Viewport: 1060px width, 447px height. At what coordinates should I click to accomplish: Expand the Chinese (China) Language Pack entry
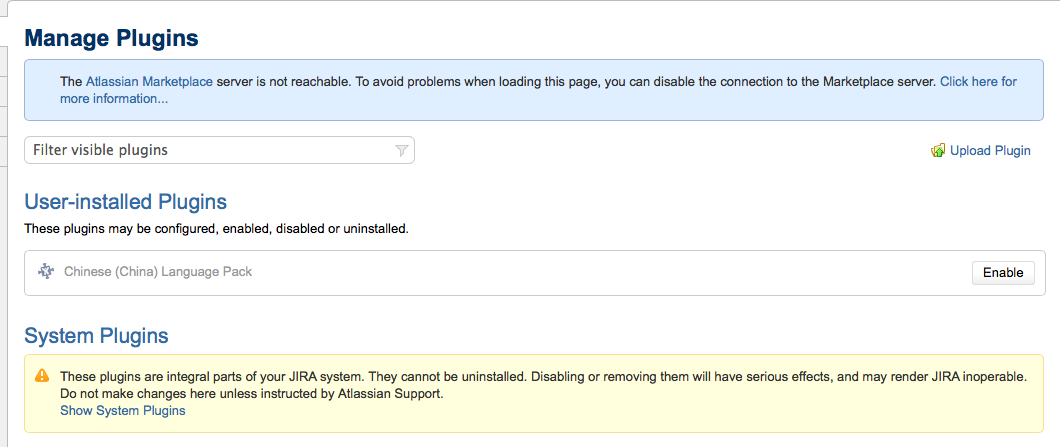pyautogui.click(x=158, y=272)
